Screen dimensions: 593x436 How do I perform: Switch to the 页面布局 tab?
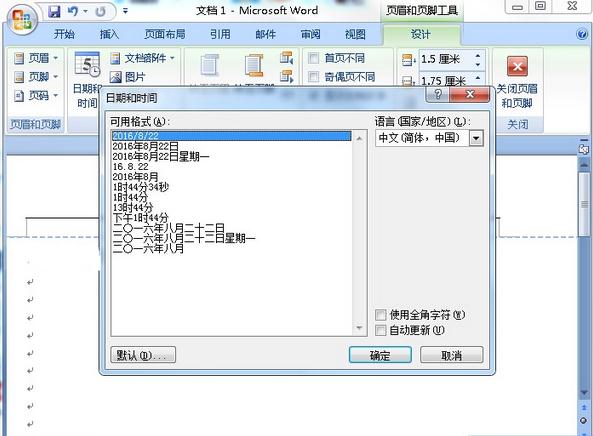pos(165,34)
